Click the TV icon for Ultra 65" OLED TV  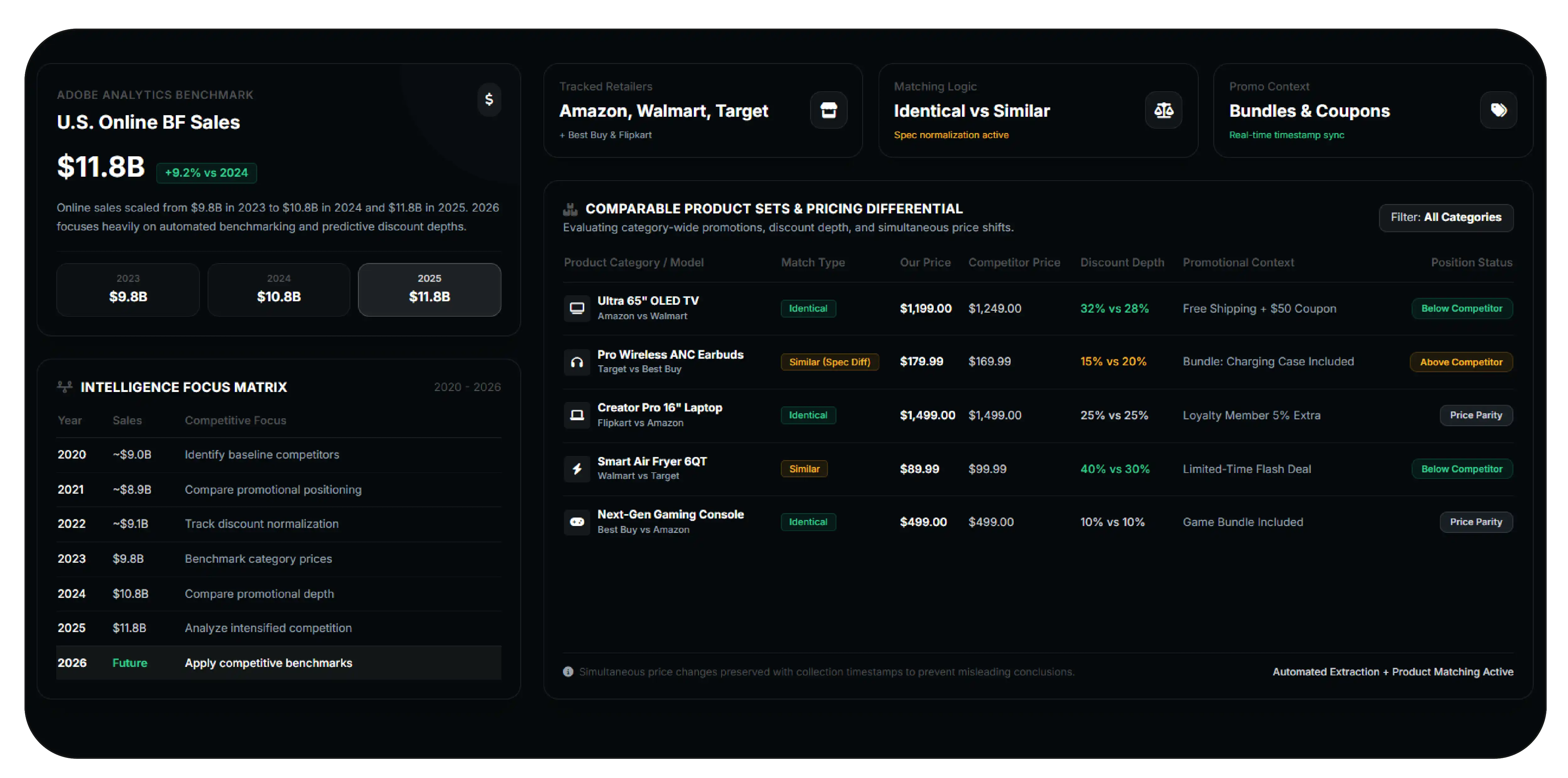(576, 309)
